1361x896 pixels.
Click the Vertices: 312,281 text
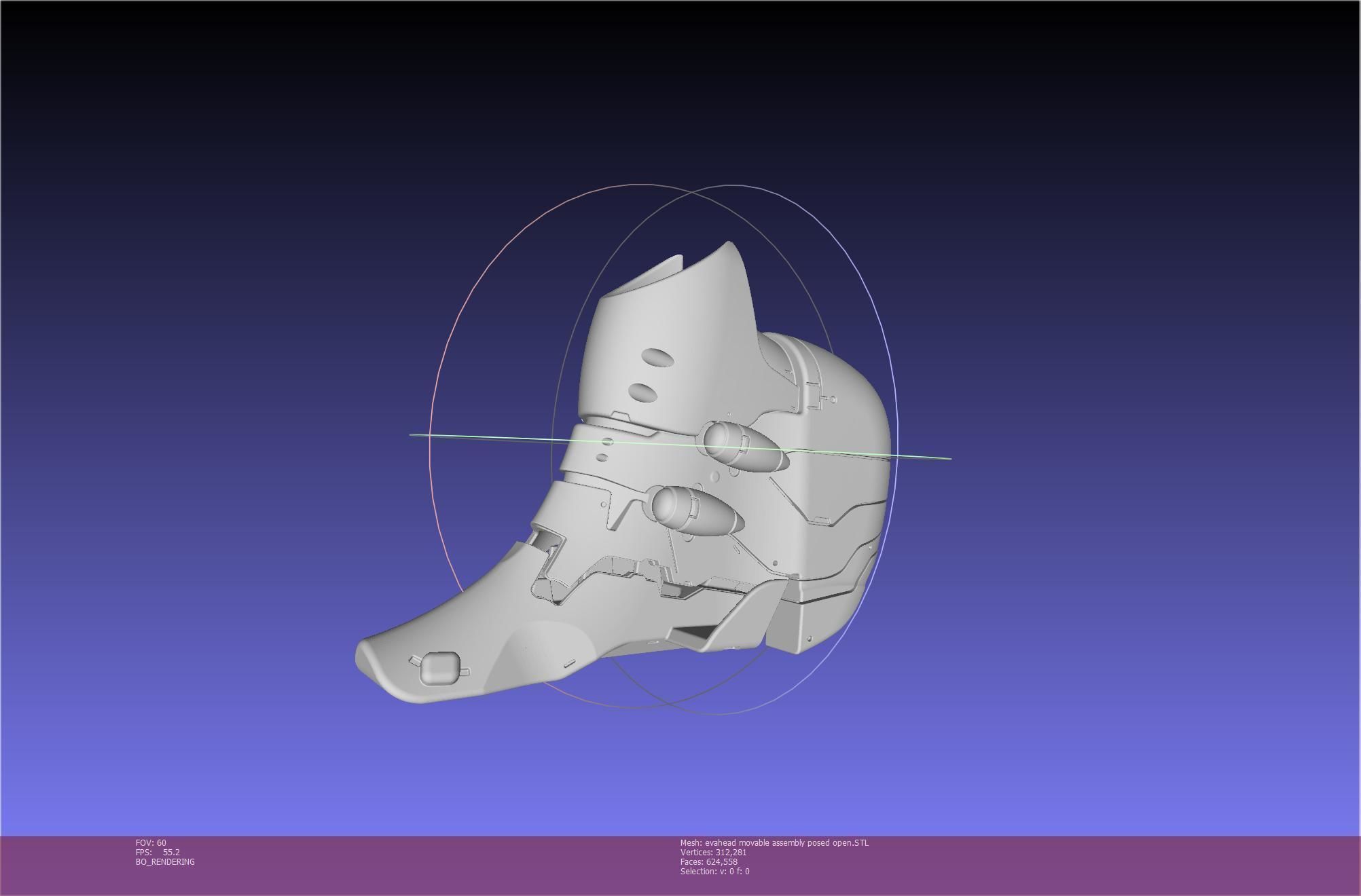(x=713, y=853)
